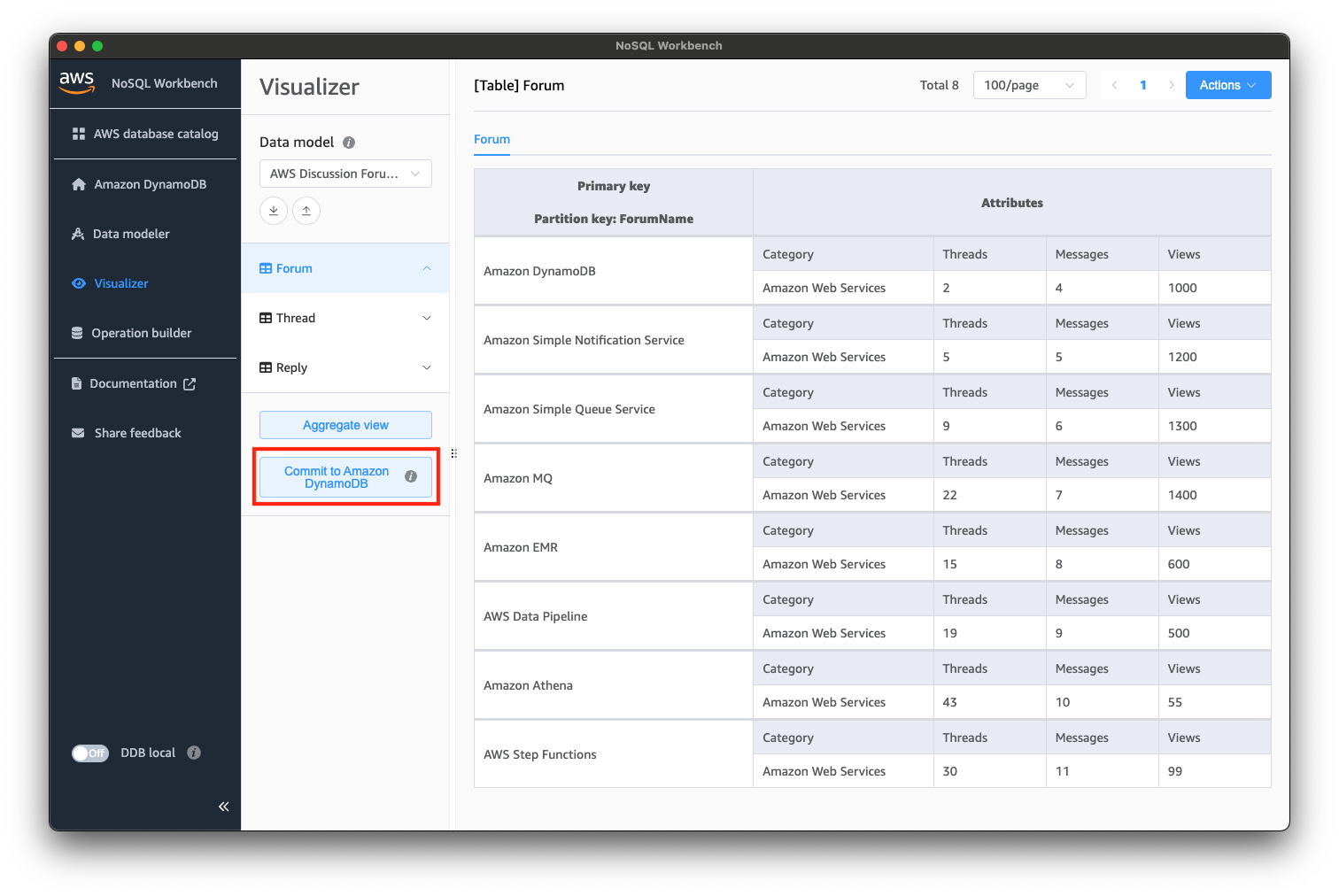Screen dimensions: 1339x896
Task: Select the Forum tab
Action: point(491,139)
